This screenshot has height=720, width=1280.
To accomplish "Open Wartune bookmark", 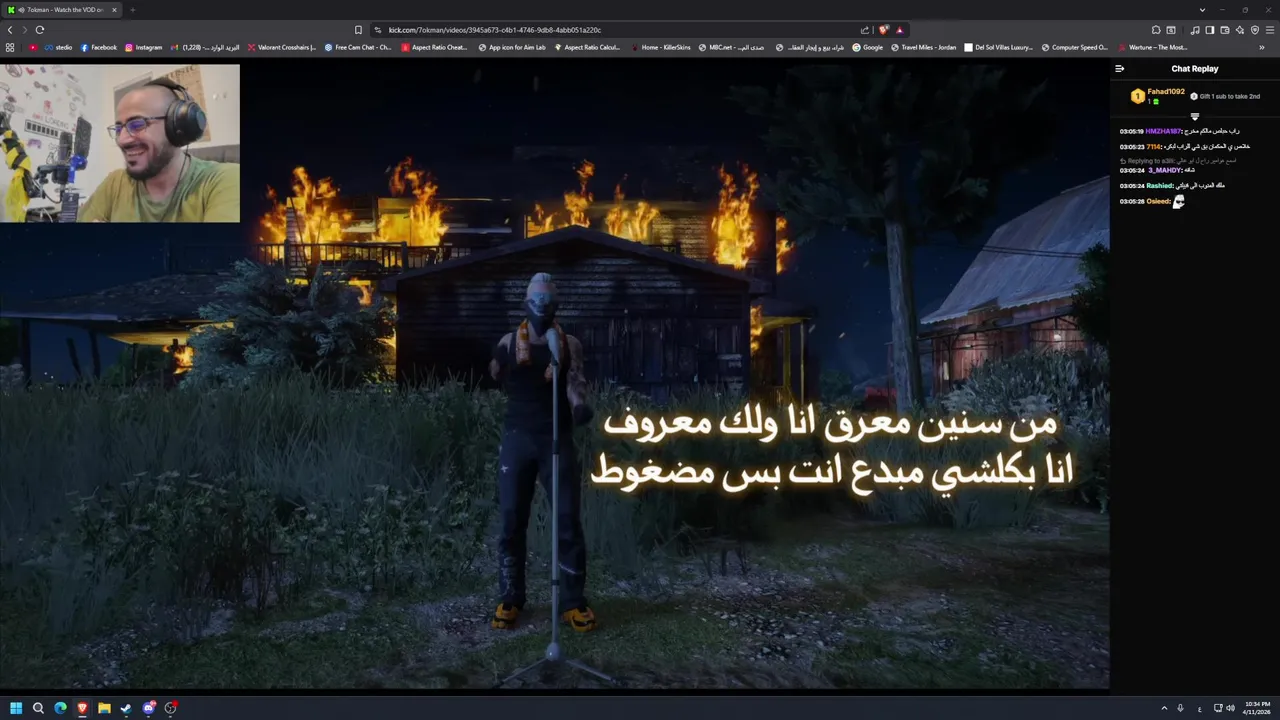I will tap(1153, 47).
